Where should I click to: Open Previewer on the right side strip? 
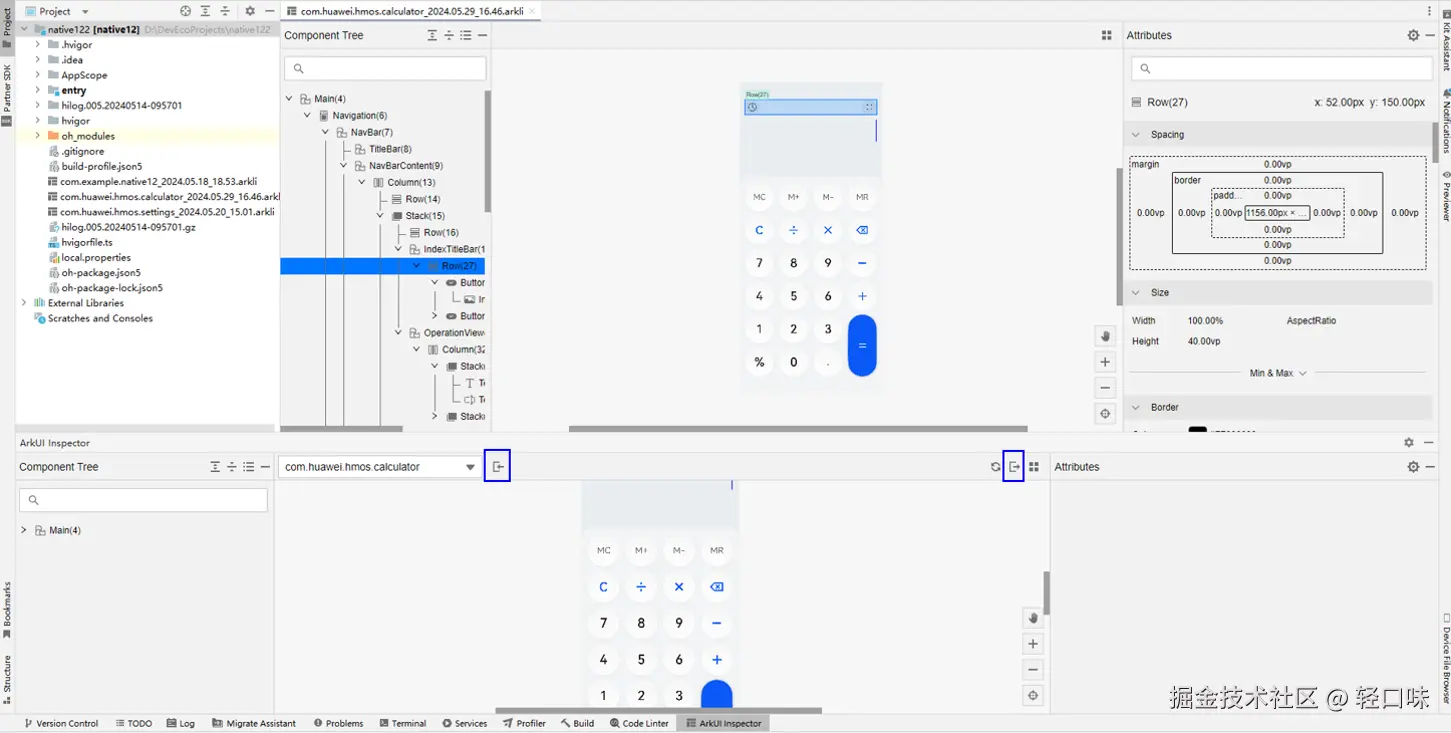tap(1445, 196)
